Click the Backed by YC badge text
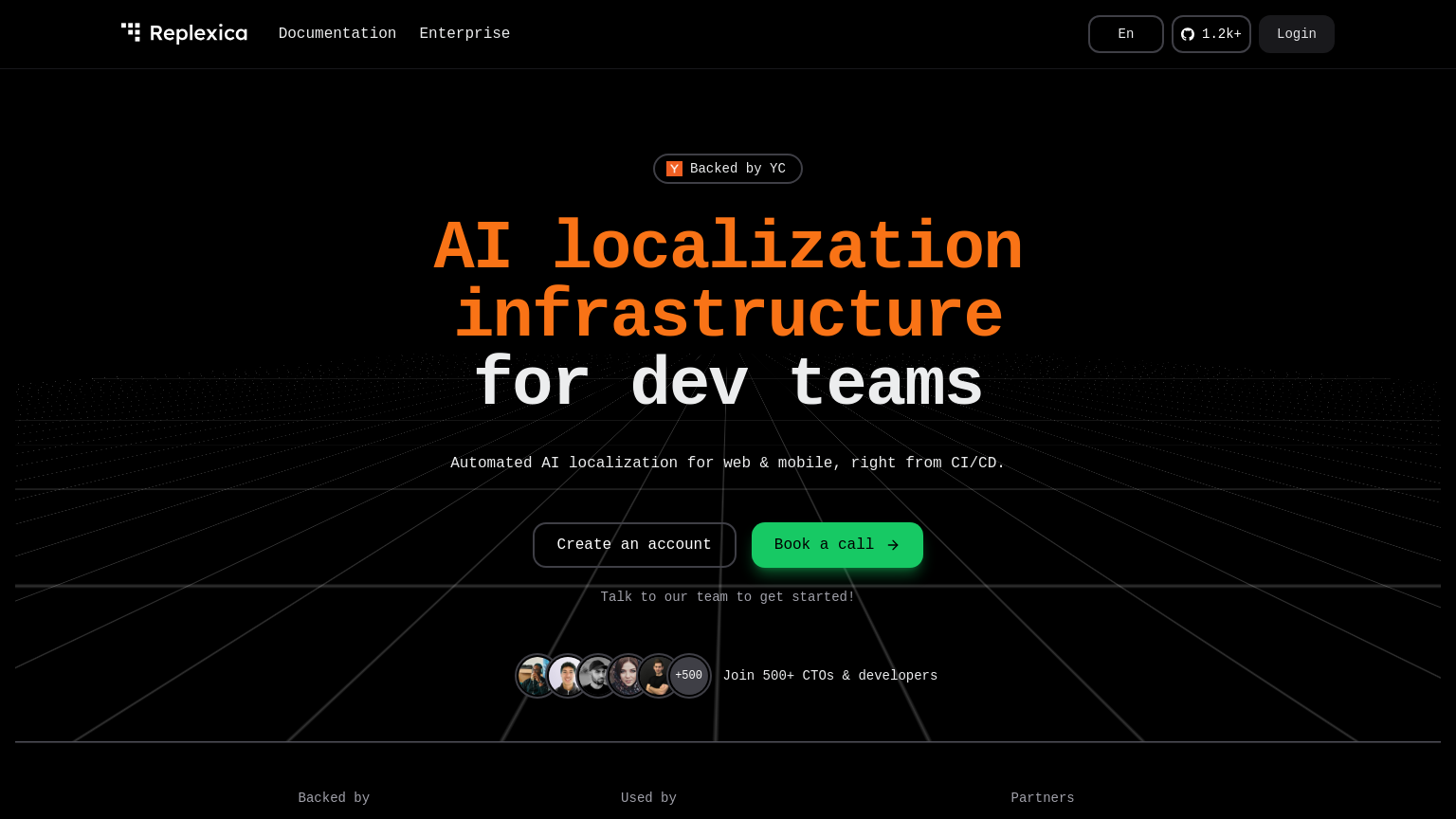This screenshot has width=1456, height=819. coord(737,169)
